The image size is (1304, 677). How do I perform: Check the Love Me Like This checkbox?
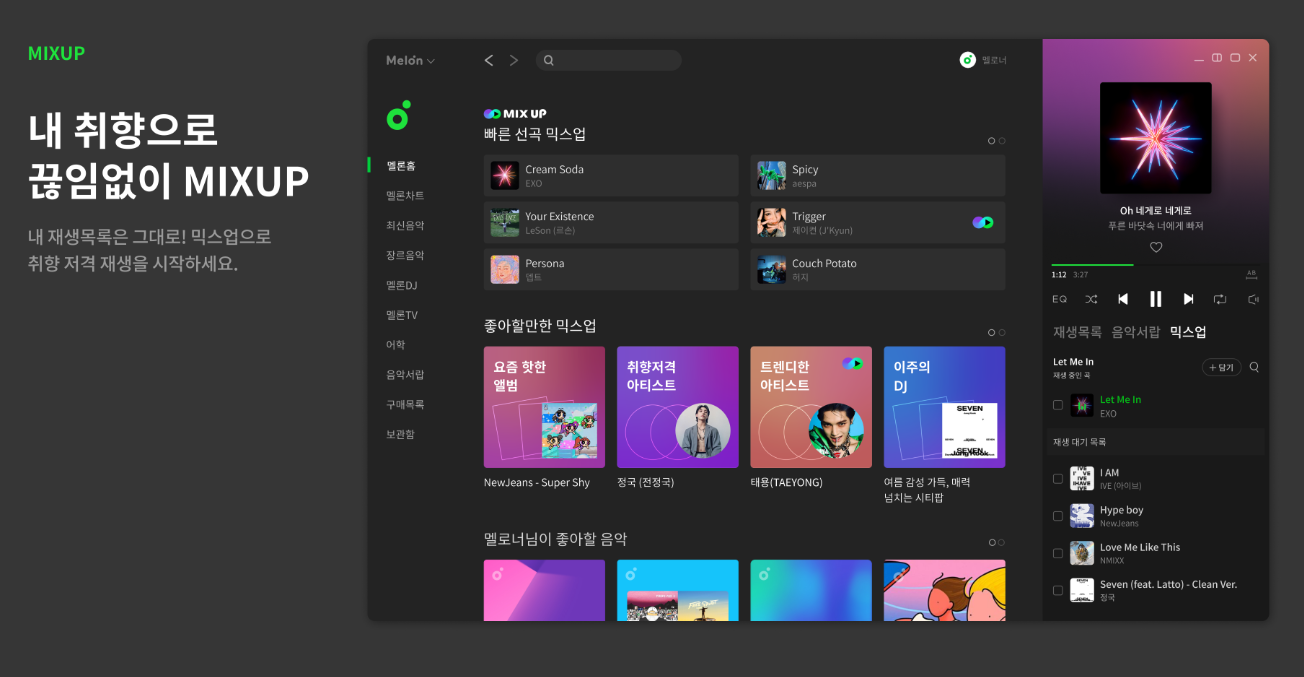(x=1058, y=553)
